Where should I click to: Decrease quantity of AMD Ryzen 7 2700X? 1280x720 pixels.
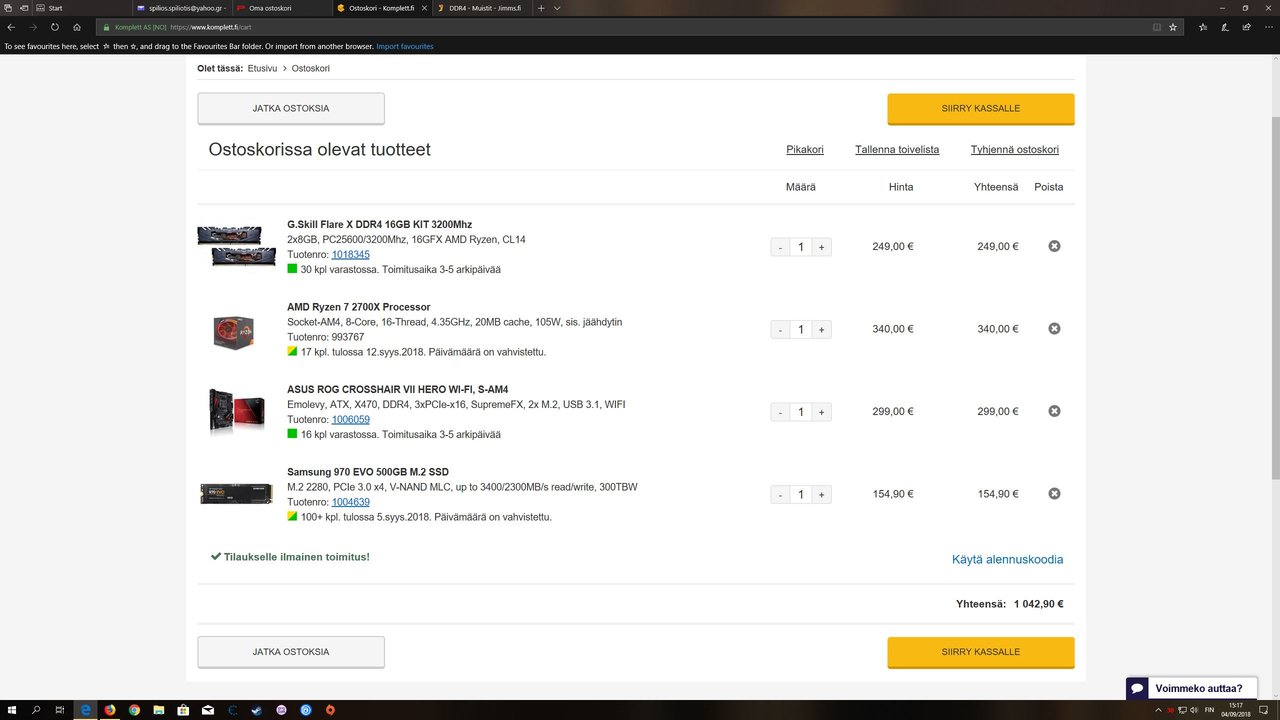tap(780, 330)
